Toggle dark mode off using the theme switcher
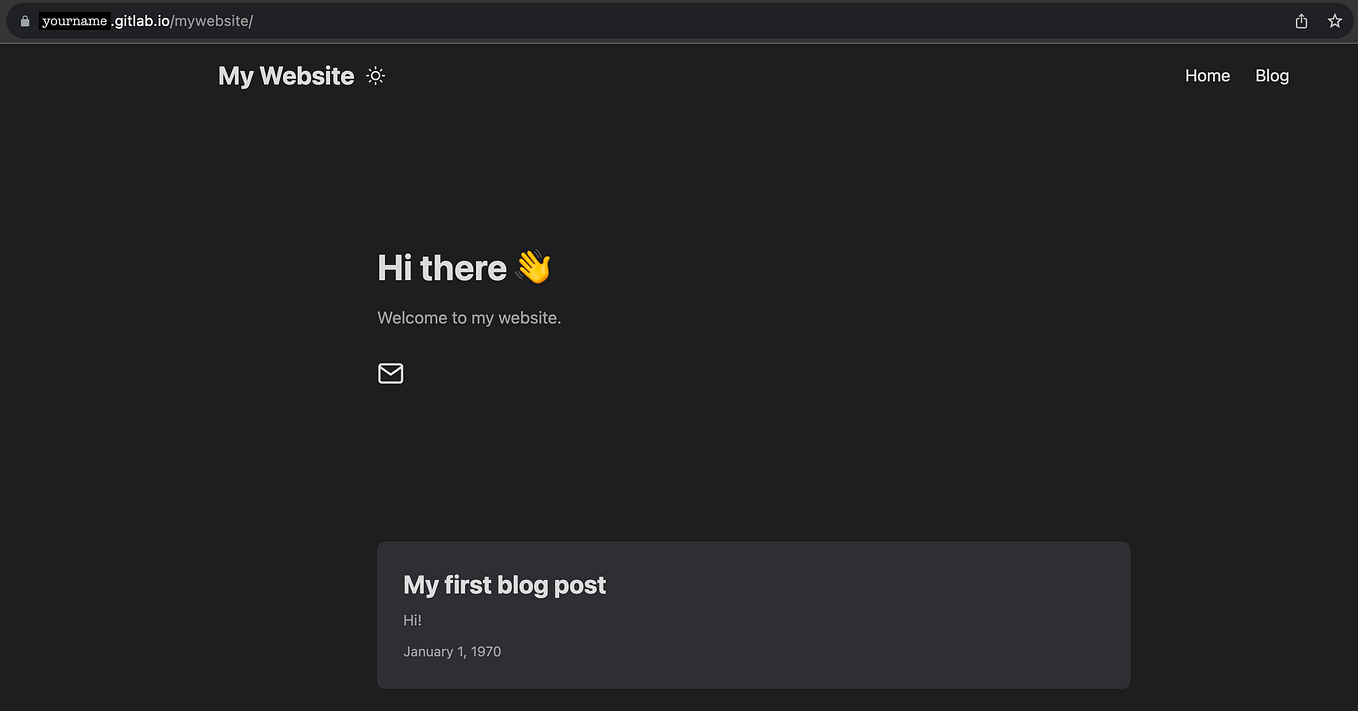Image resolution: width=1358 pixels, height=711 pixels. 375,75
